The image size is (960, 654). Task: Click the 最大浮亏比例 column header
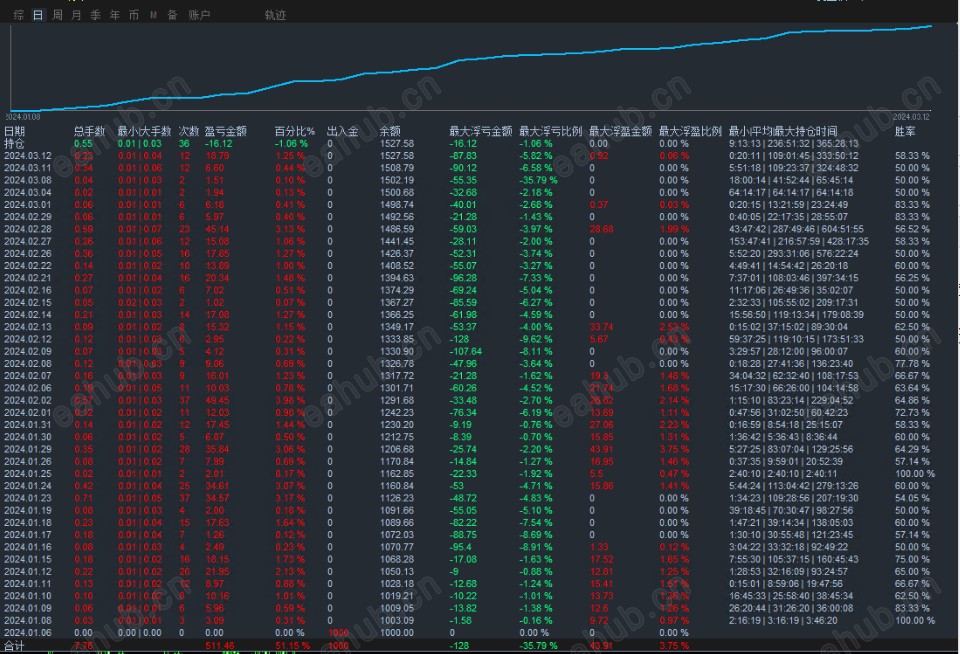pyautogui.click(x=550, y=131)
